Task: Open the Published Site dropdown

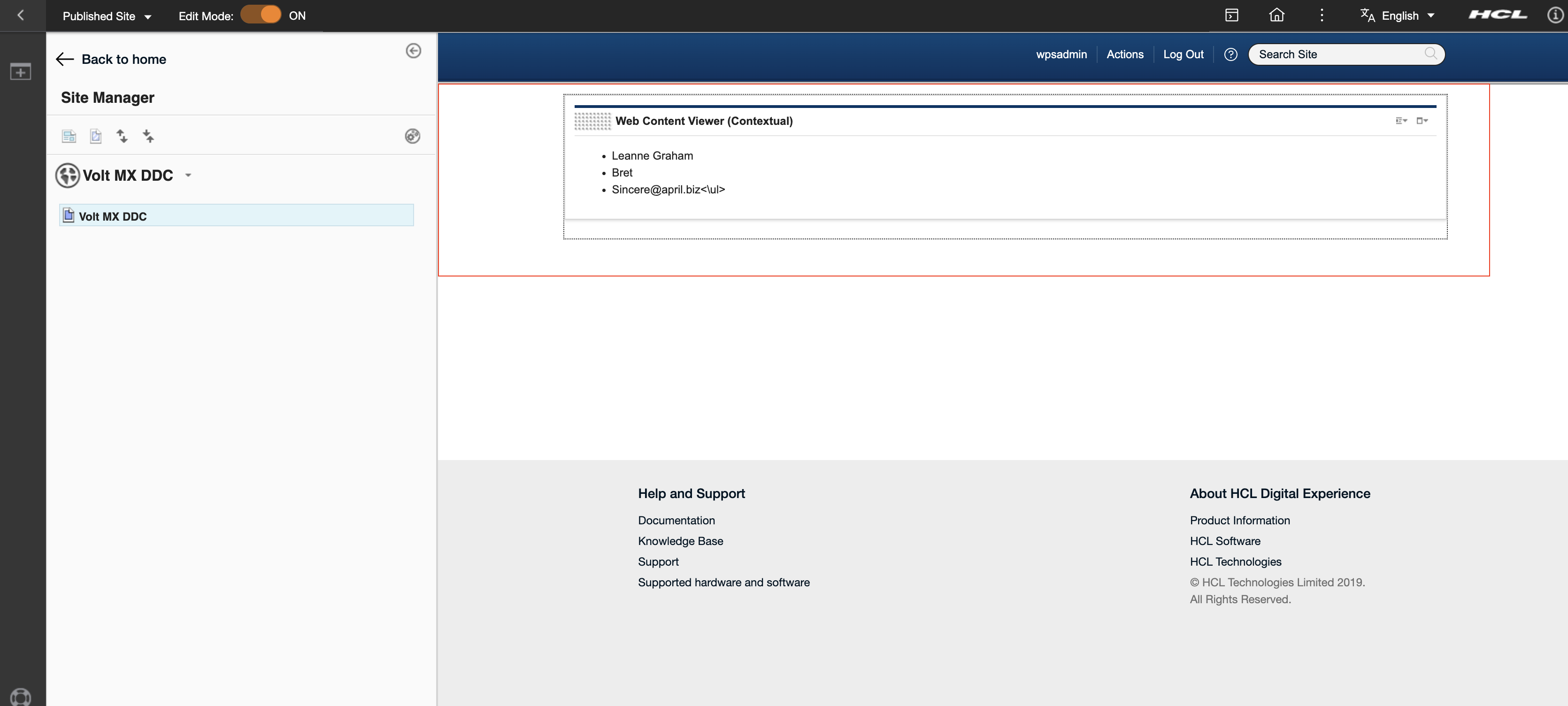Action: [x=107, y=16]
